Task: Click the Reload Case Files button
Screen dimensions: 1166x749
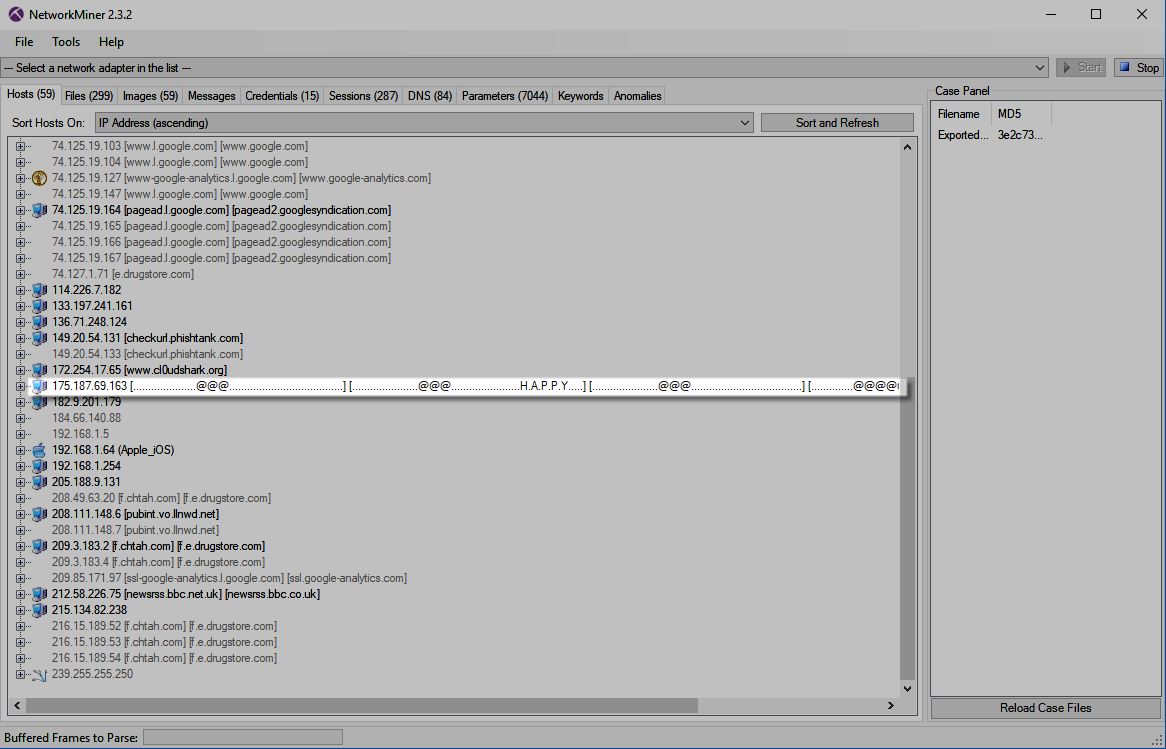Action: tap(1046, 708)
